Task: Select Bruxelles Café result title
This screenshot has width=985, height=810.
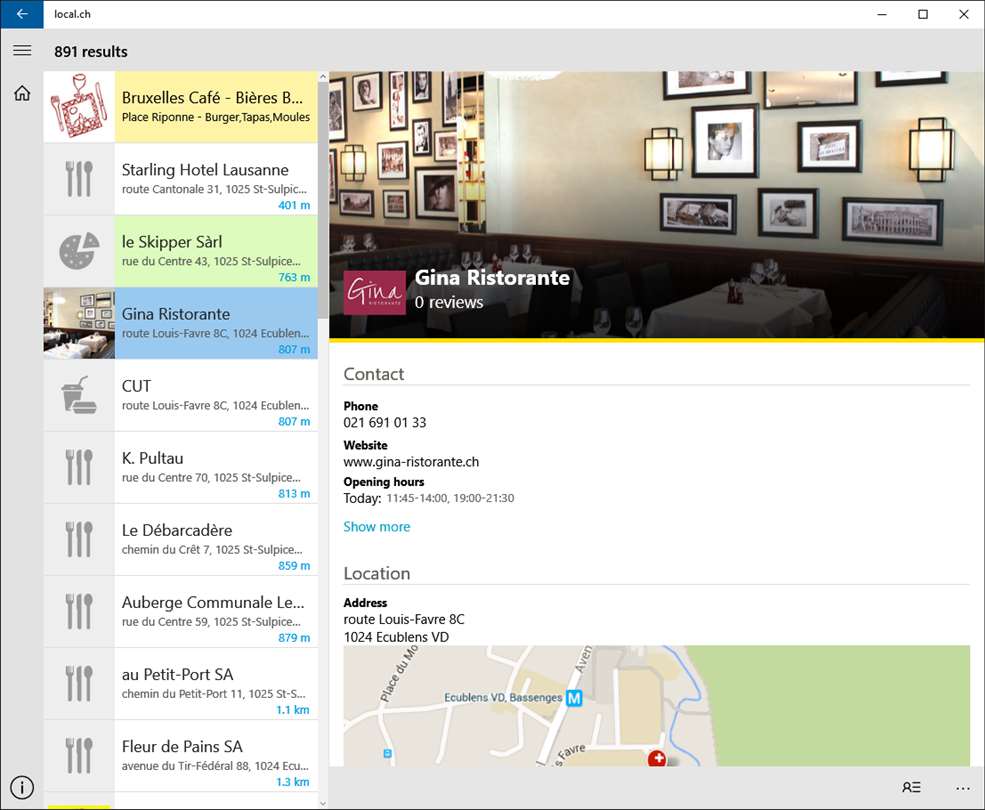Action: (x=212, y=98)
